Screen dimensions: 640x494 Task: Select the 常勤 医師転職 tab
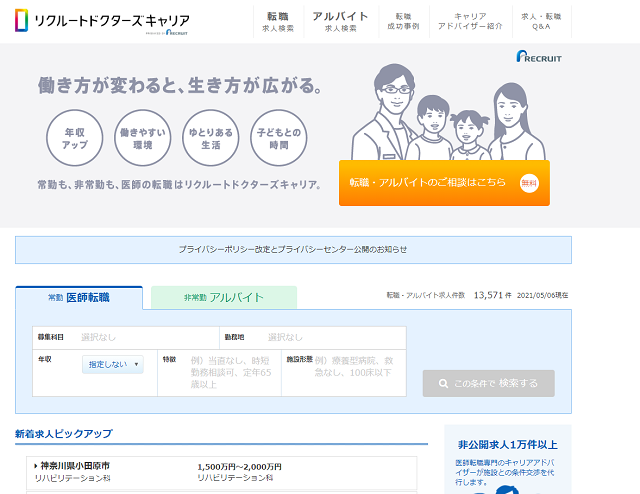tap(79, 298)
